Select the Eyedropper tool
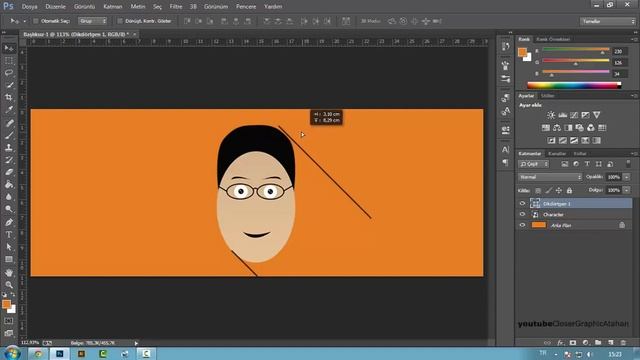Image resolution: width=640 pixels, height=360 pixels. coord(9,109)
